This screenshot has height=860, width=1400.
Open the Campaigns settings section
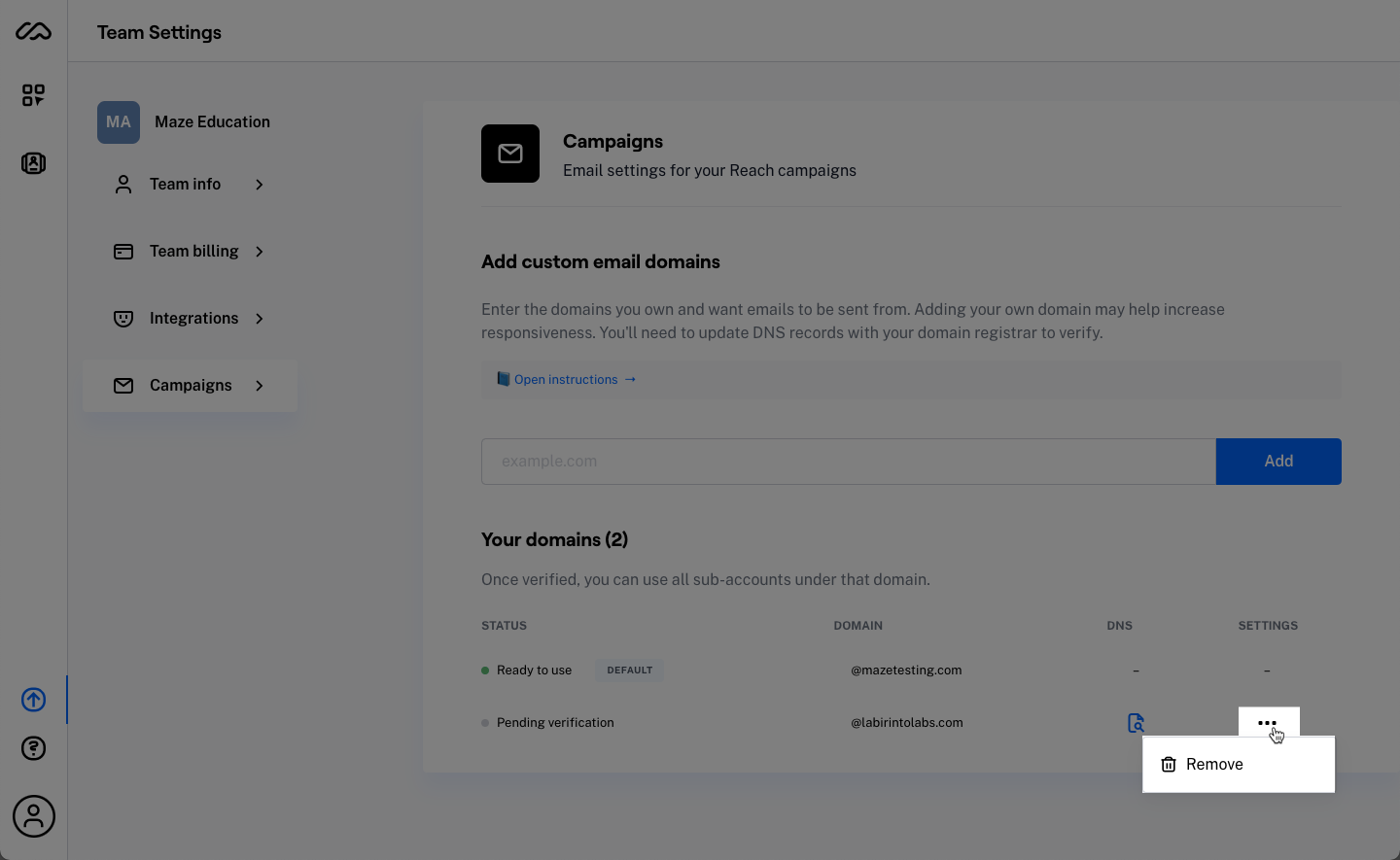tap(190, 385)
